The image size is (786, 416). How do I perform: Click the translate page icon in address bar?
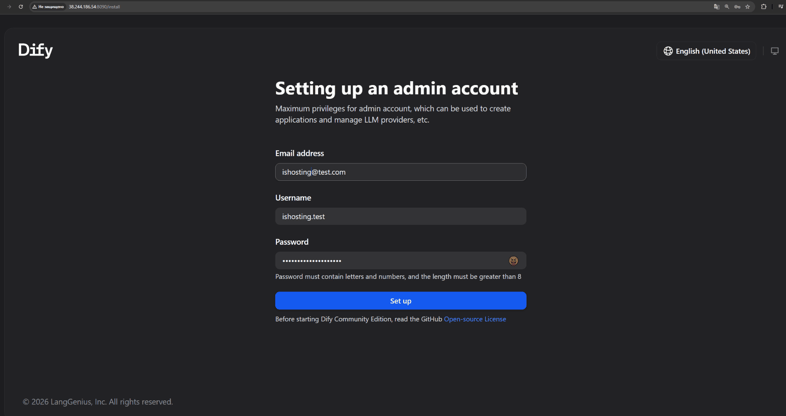click(x=716, y=7)
